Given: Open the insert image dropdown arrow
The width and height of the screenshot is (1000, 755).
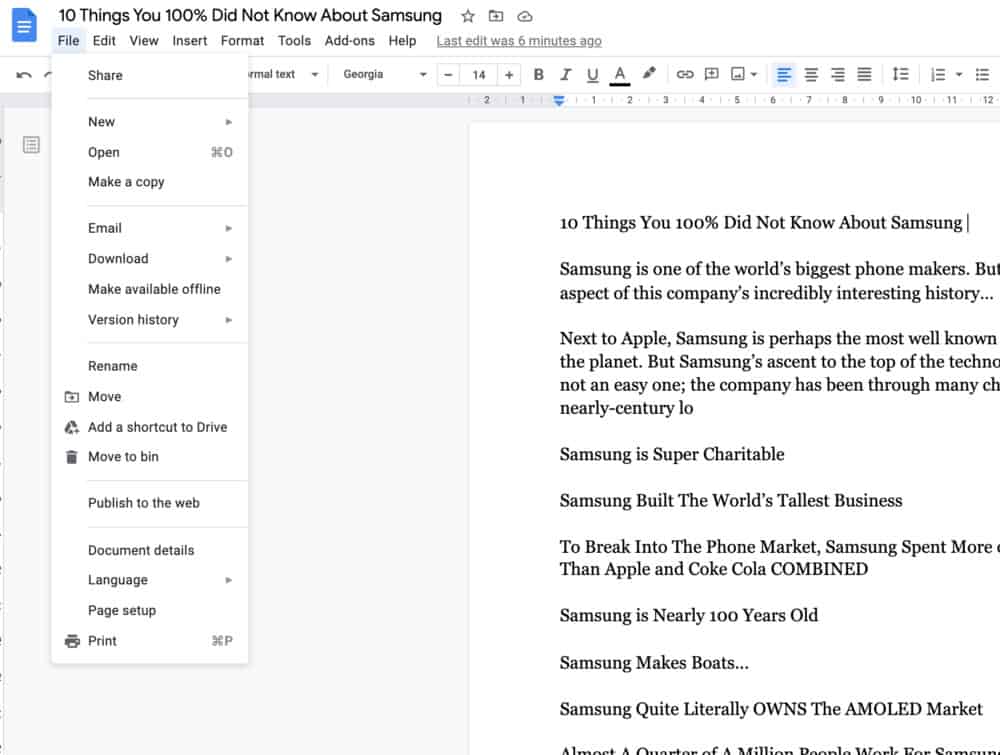Looking at the screenshot, I should (x=754, y=75).
